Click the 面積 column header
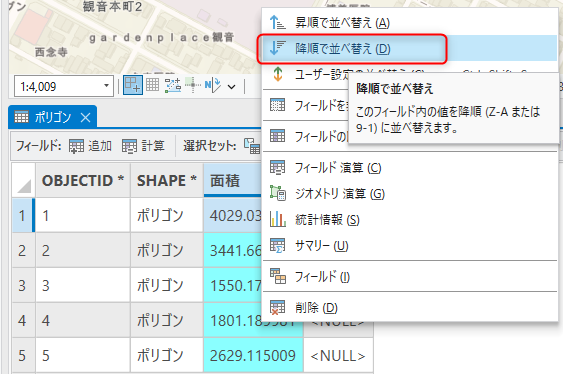Screen dimensions: 563x374 [233, 180]
